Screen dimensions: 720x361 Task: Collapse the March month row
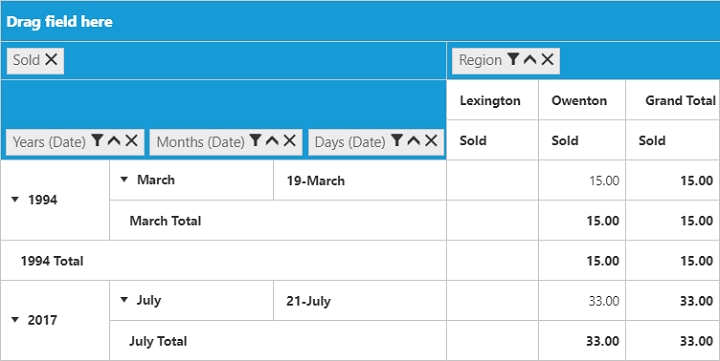(124, 180)
